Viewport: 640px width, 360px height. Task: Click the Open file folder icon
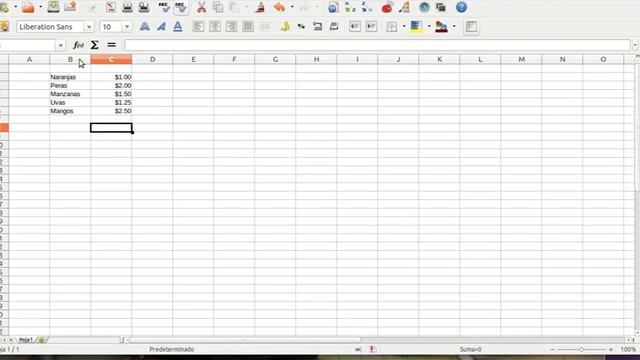point(28,7)
